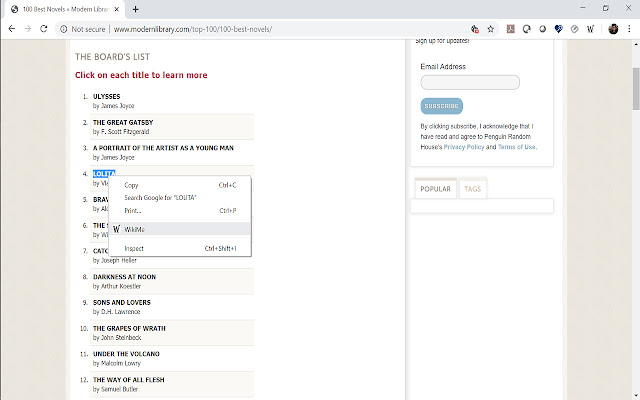Select the 100 Best Novels browser tab
This screenshot has width=640, height=400.
pos(63,9)
